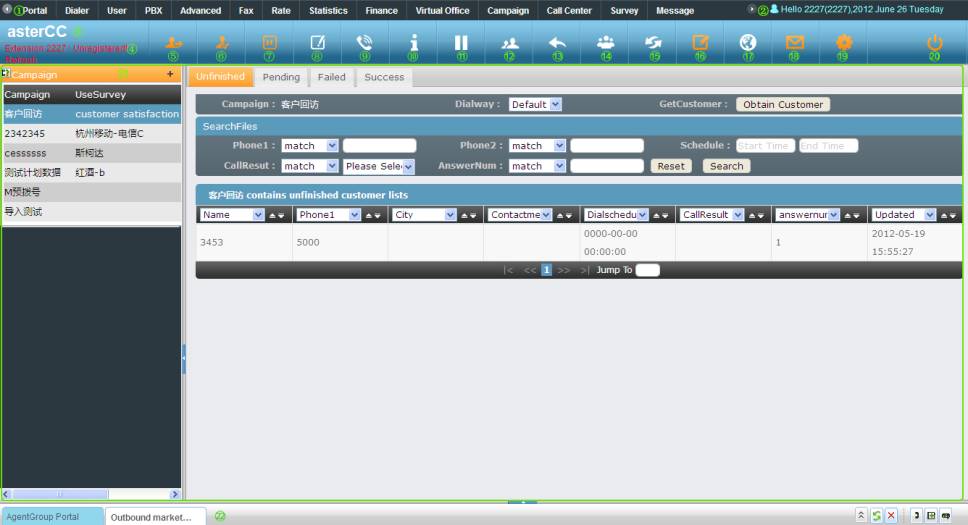Click the green refresh icon at bottom right
Screen dimensions: 968x525
(876, 515)
